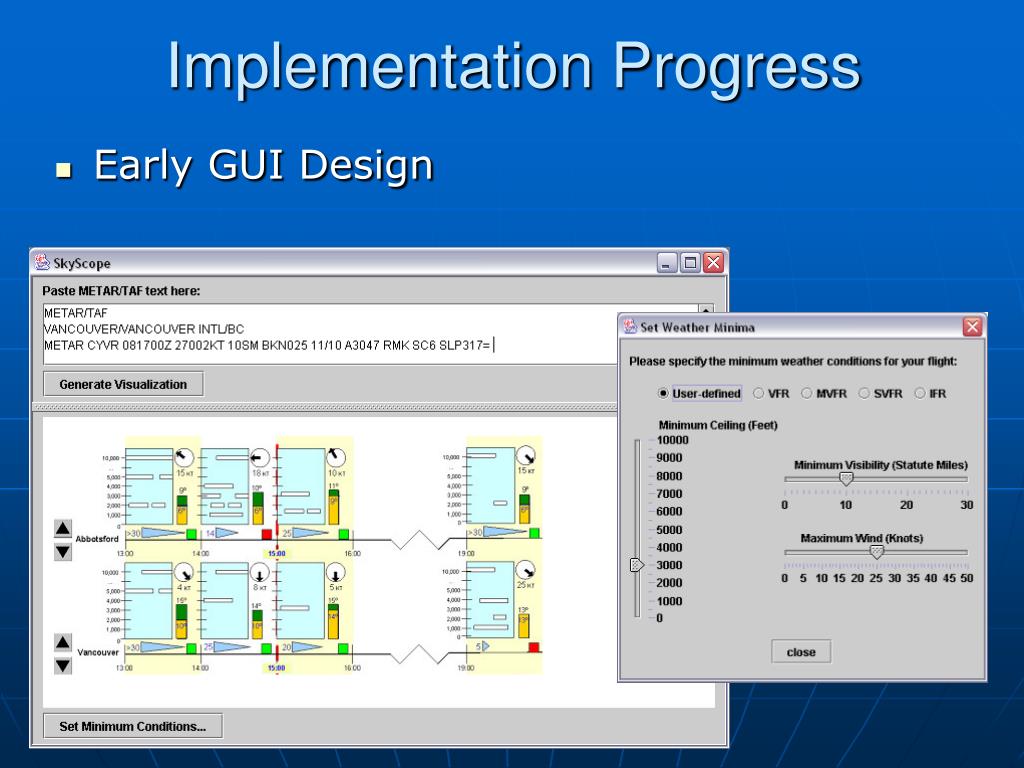This screenshot has width=1024, height=768.
Task: Click Vancouver visibility triangle labeled 20
Action: (x=307, y=647)
